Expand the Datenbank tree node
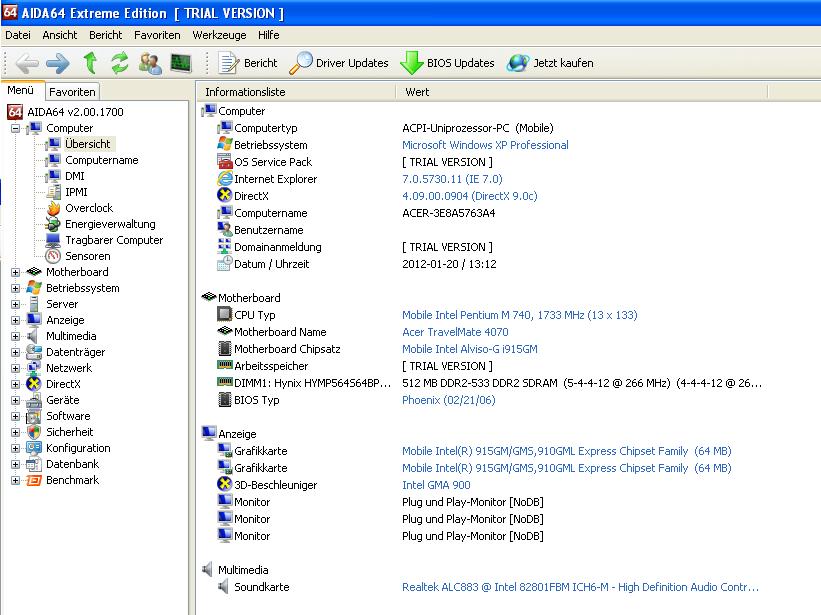The height and width of the screenshot is (615, 821). 15,464
